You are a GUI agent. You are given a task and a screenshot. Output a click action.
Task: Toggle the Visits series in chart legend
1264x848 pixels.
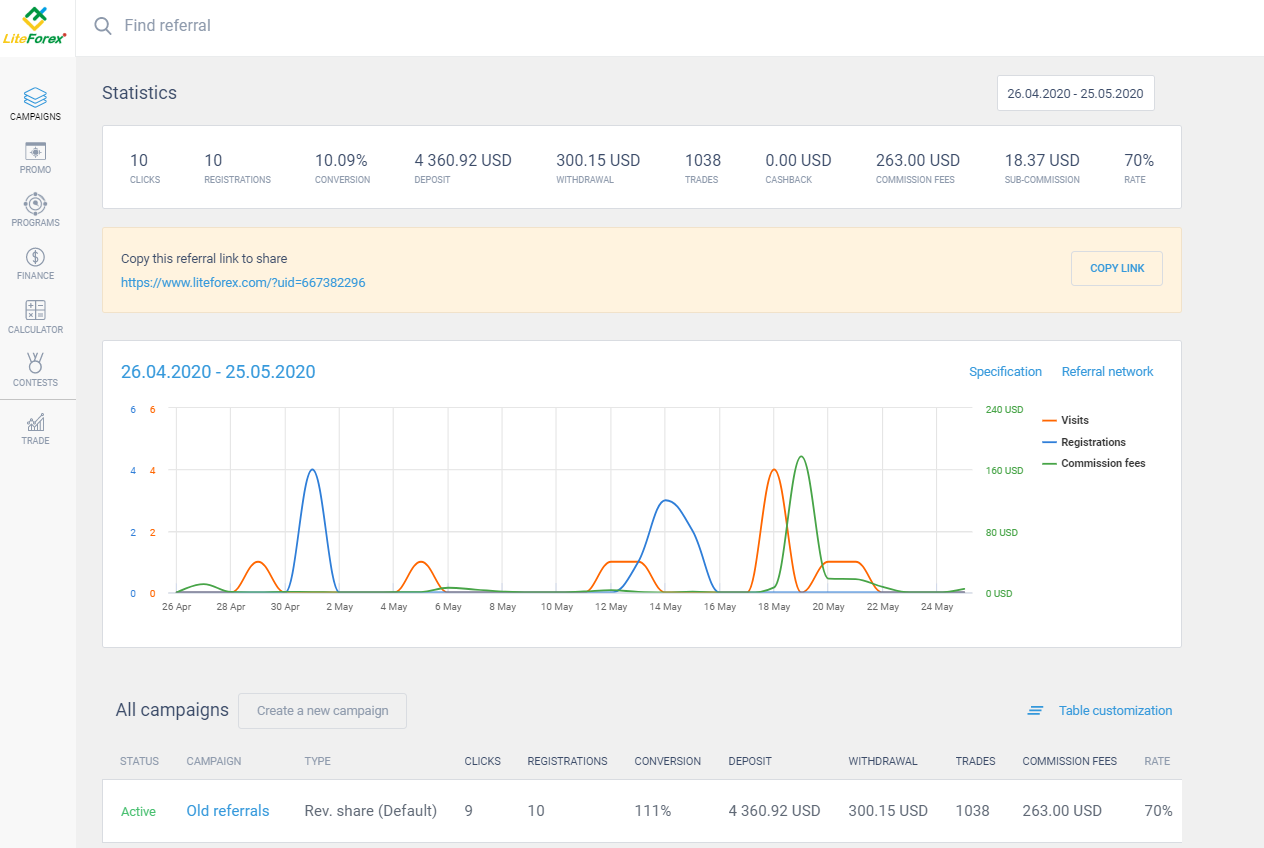tap(1074, 421)
